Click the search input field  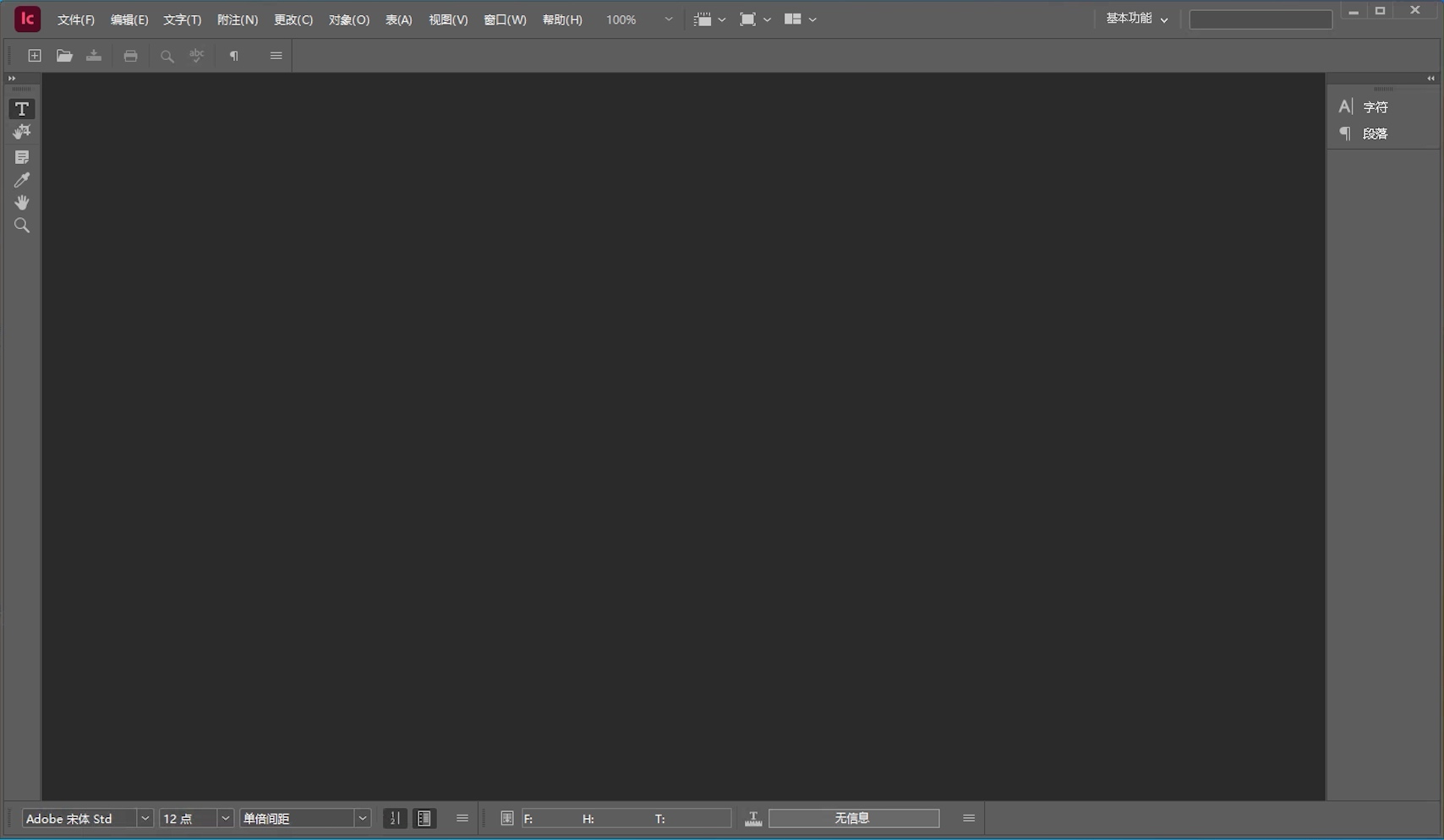[x=1259, y=19]
